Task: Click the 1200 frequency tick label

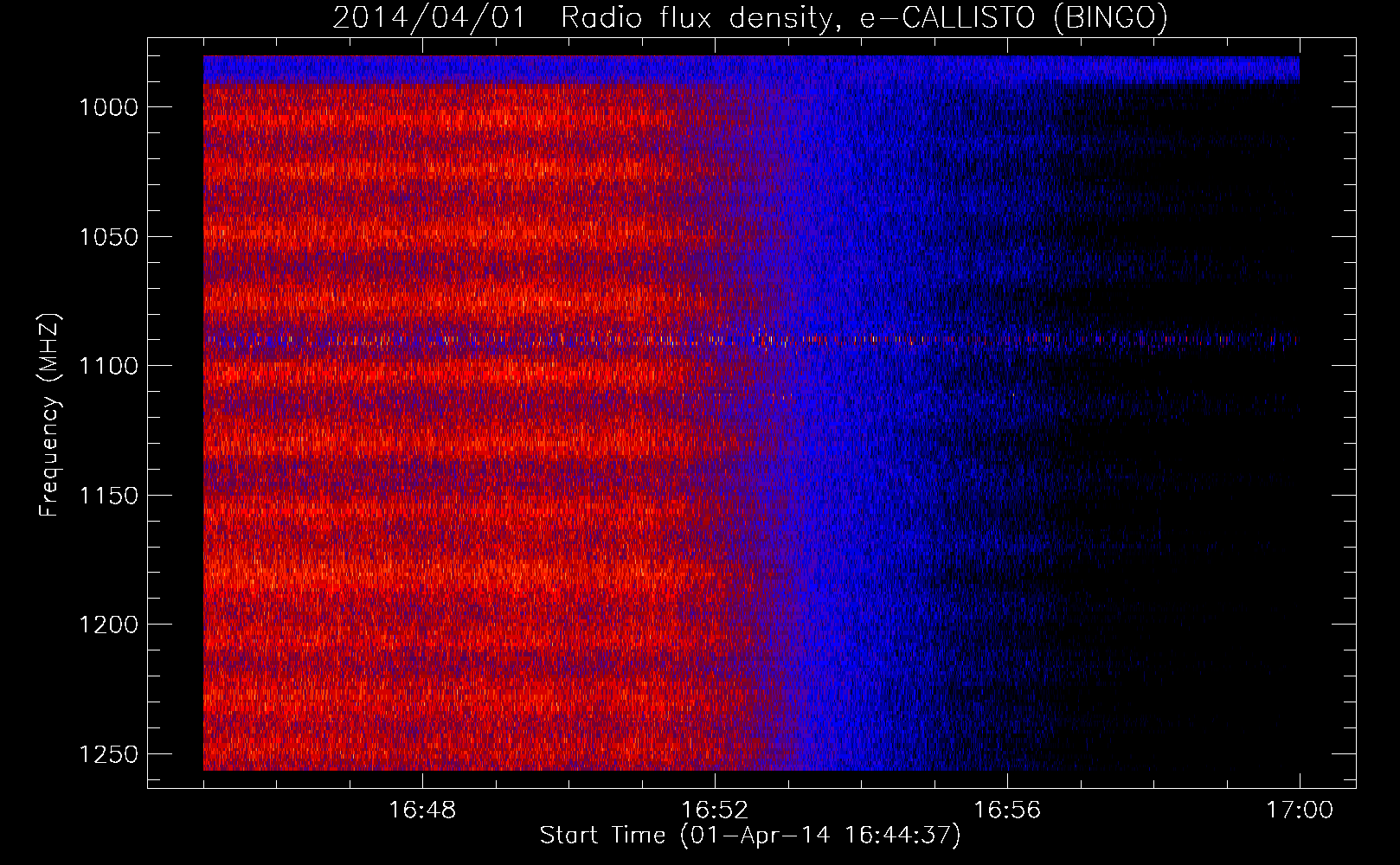Action: click(108, 625)
